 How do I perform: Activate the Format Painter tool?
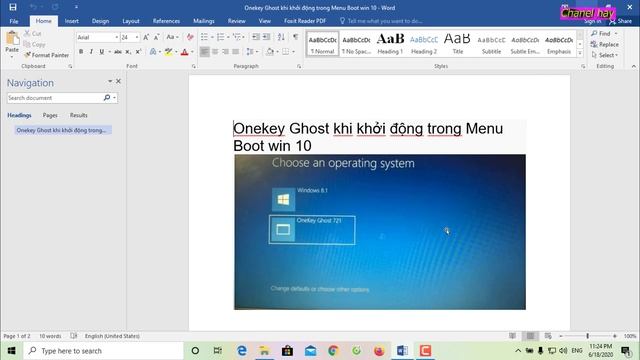click(47, 55)
